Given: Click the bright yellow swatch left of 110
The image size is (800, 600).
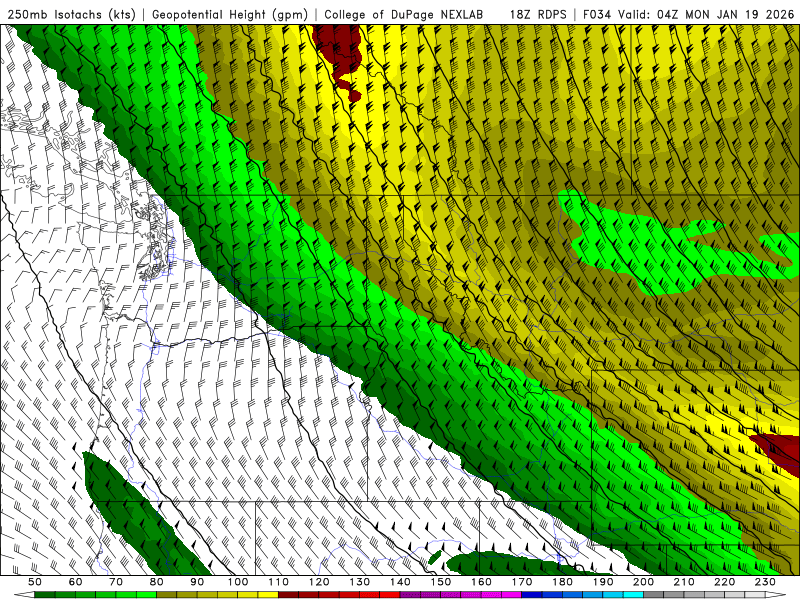Looking at the screenshot, I should click(x=268, y=595).
